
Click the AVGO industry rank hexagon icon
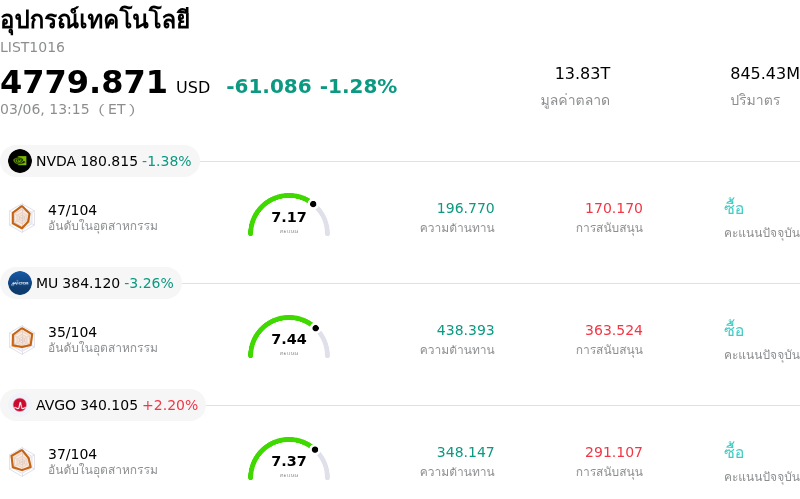tap(21, 461)
